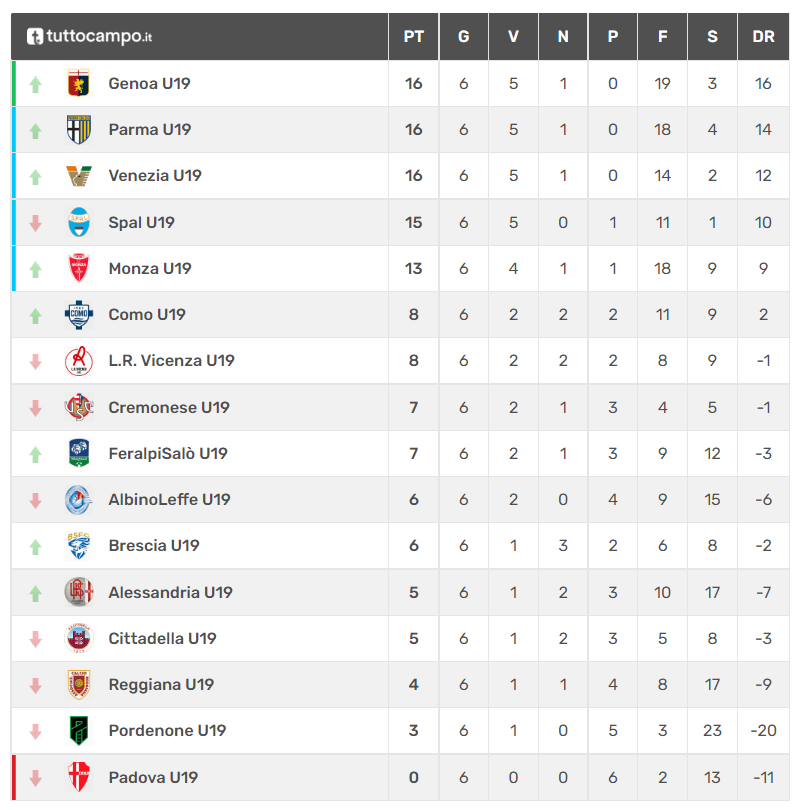Click the Monza U19 red shield
Image resolution: width=807 pixels, height=810 pixels.
[79, 268]
